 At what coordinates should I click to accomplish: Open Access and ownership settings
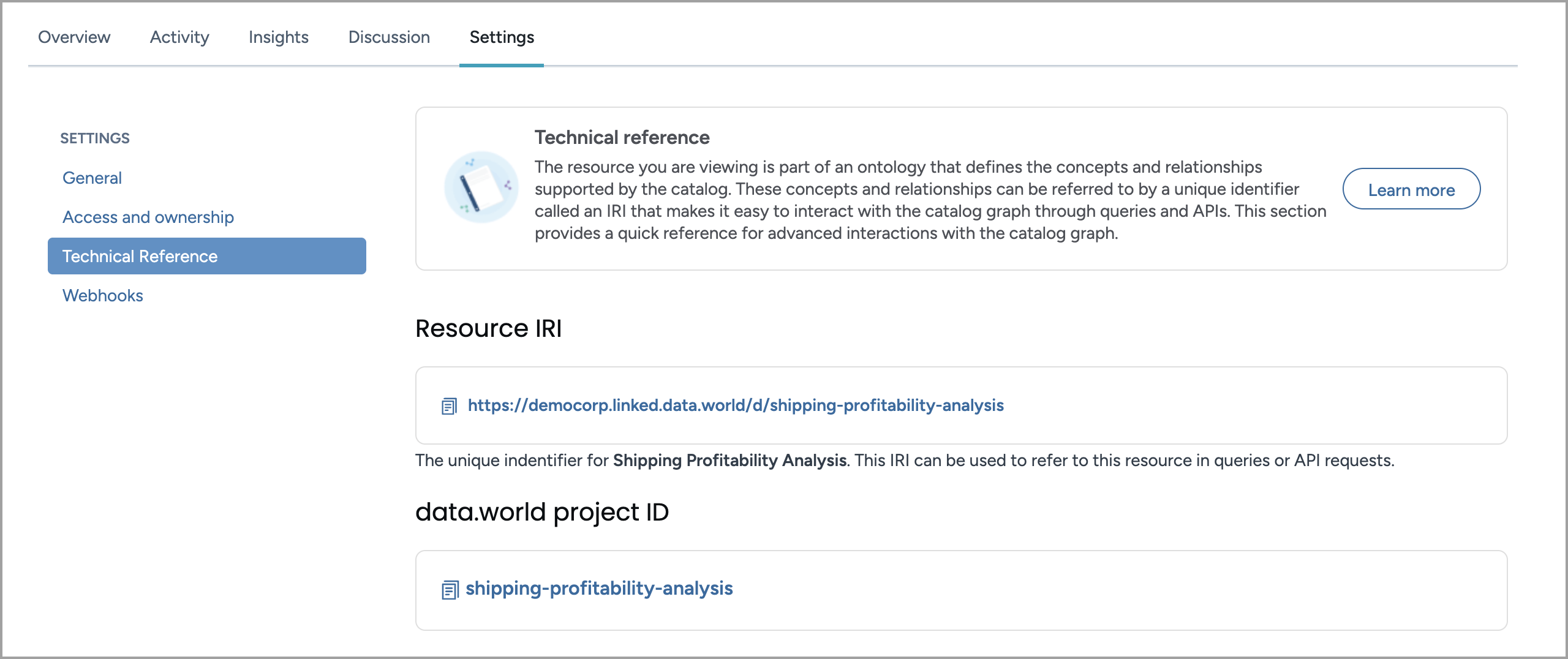pos(148,217)
